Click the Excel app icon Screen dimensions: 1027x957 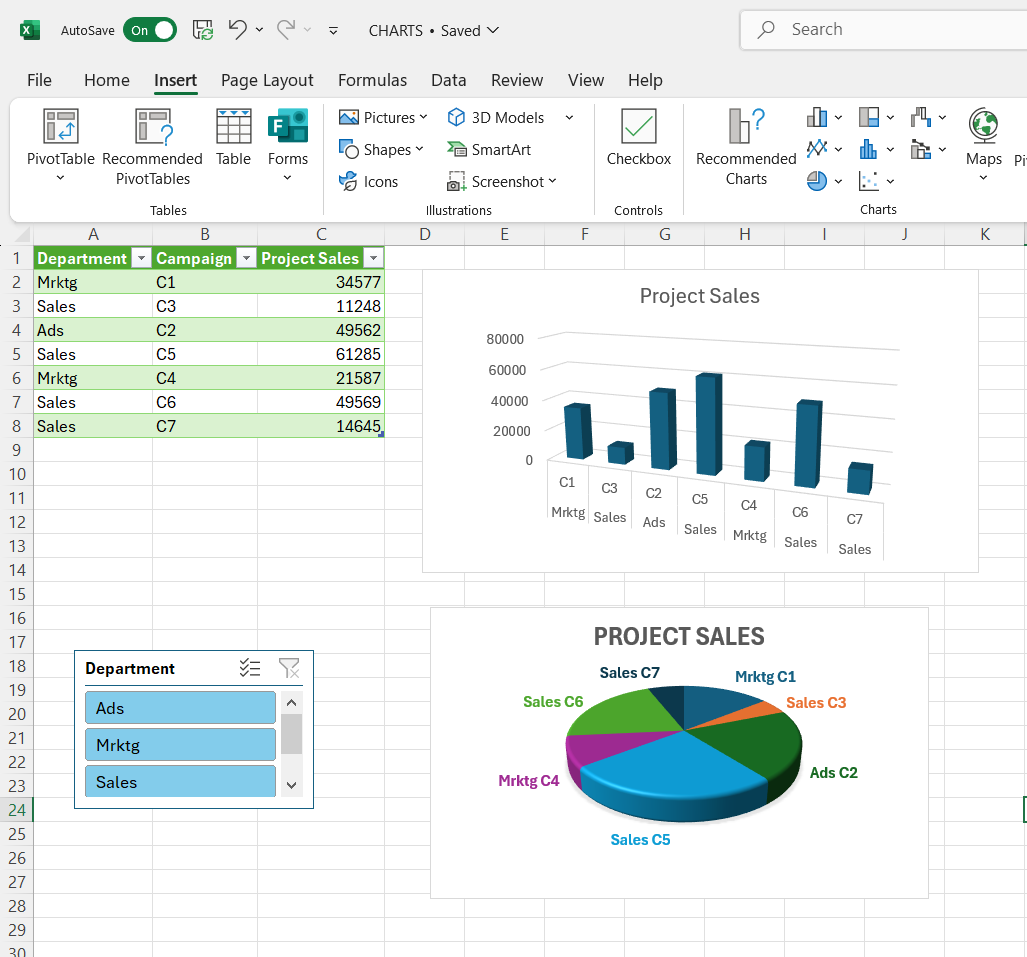pos(30,30)
